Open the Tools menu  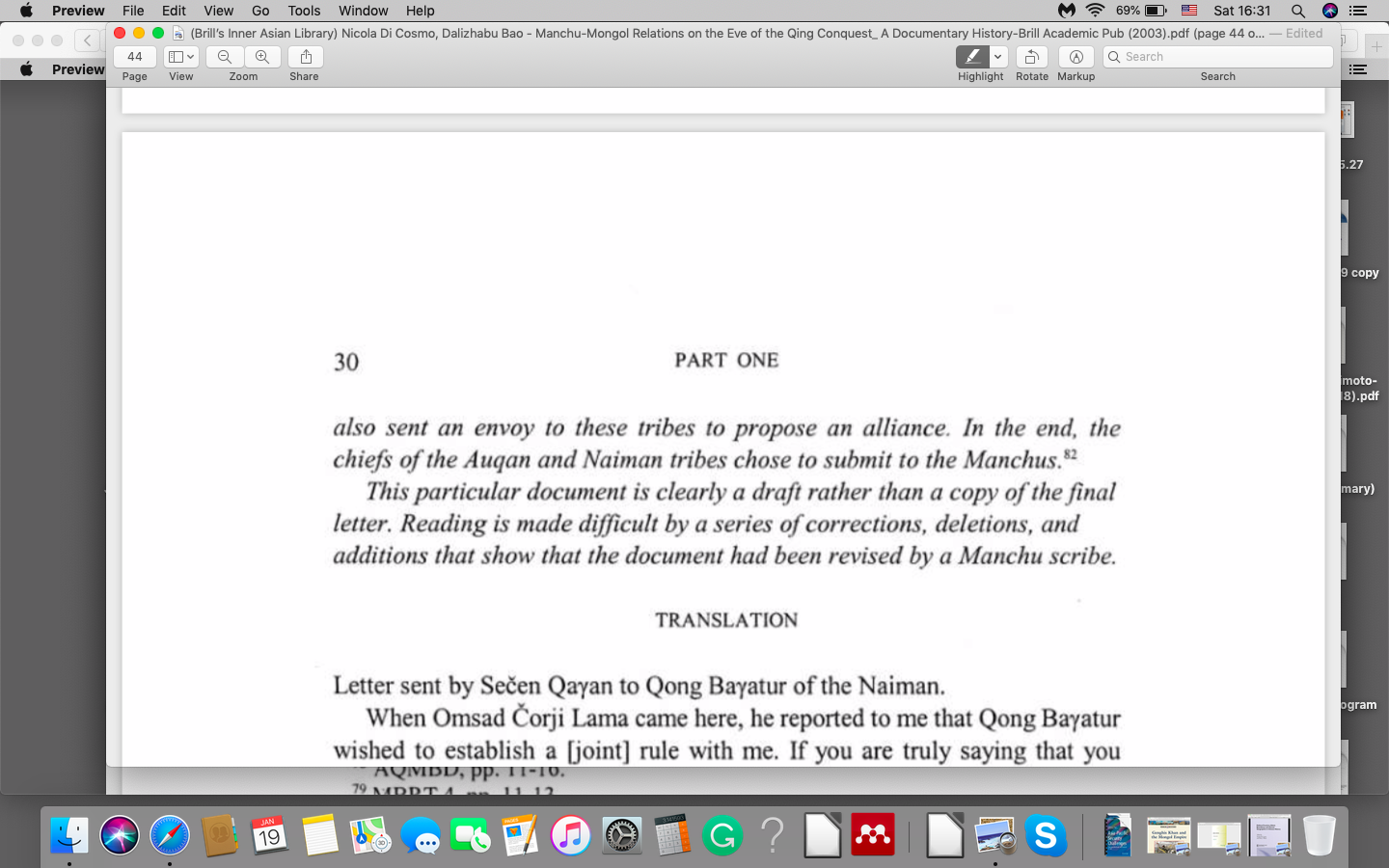[304, 11]
